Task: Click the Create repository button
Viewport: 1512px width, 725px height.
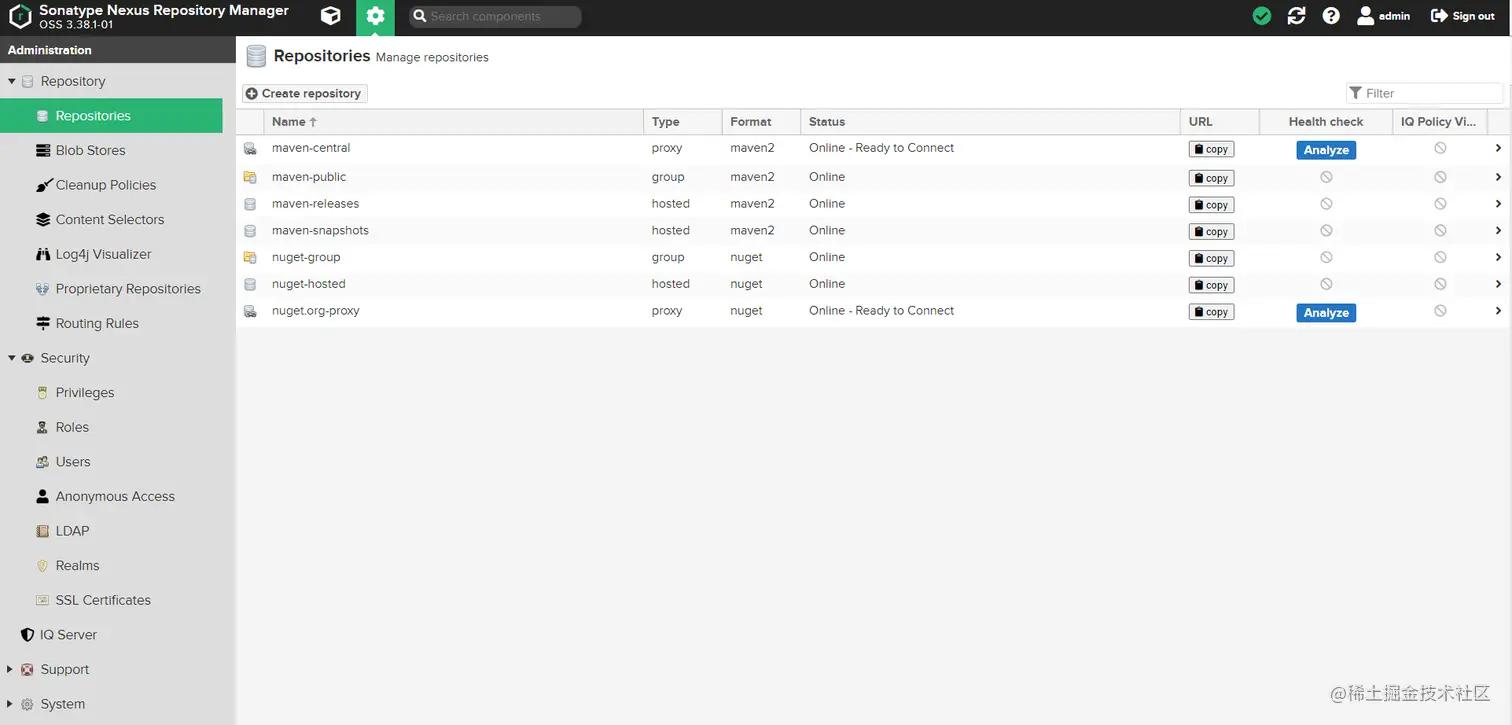Action: tap(304, 93)
